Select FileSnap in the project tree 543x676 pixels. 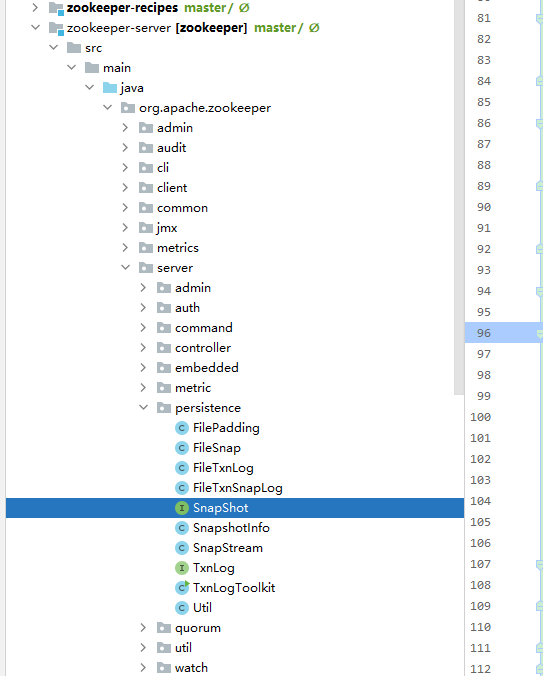point(217,448)
